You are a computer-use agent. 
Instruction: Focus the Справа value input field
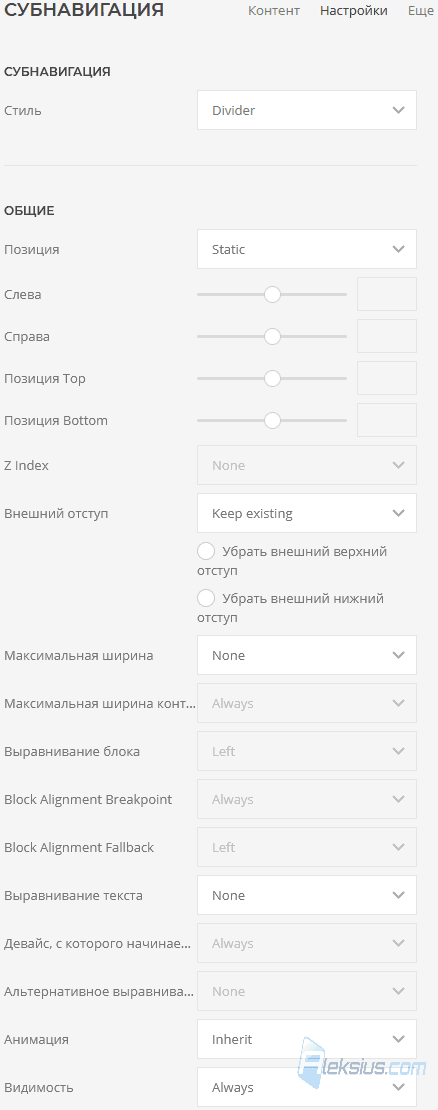pyautogui.click(x=387, y=336)
